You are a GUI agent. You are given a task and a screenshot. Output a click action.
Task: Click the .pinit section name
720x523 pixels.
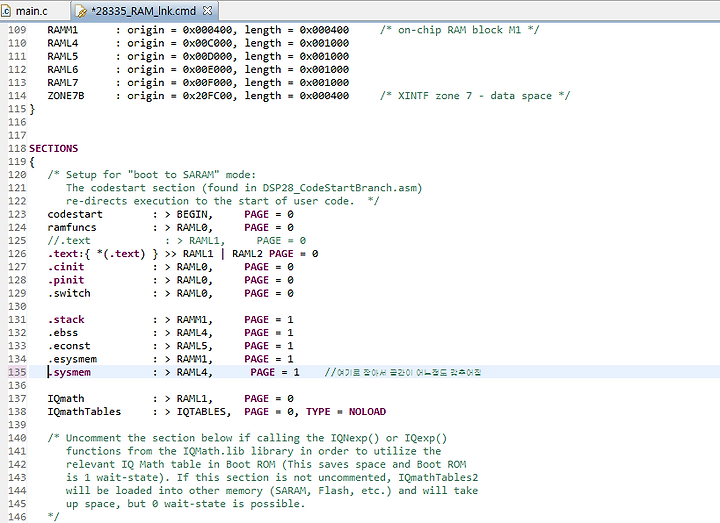(x=66, y=280)
